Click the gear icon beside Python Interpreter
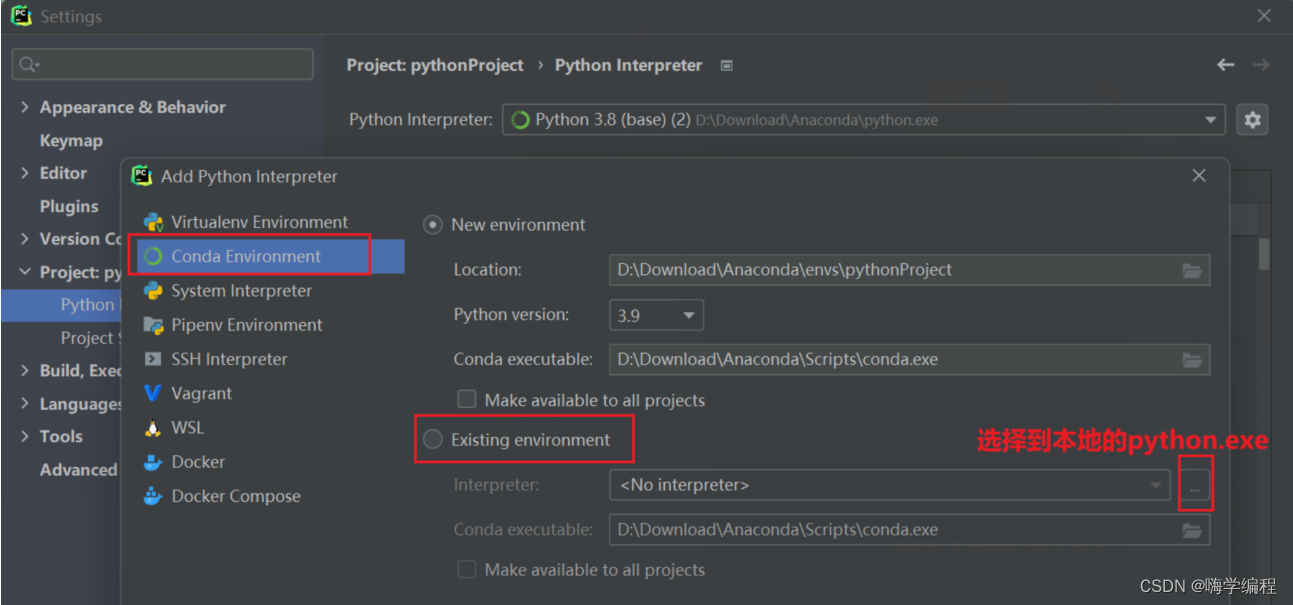 click(1252, 120)
